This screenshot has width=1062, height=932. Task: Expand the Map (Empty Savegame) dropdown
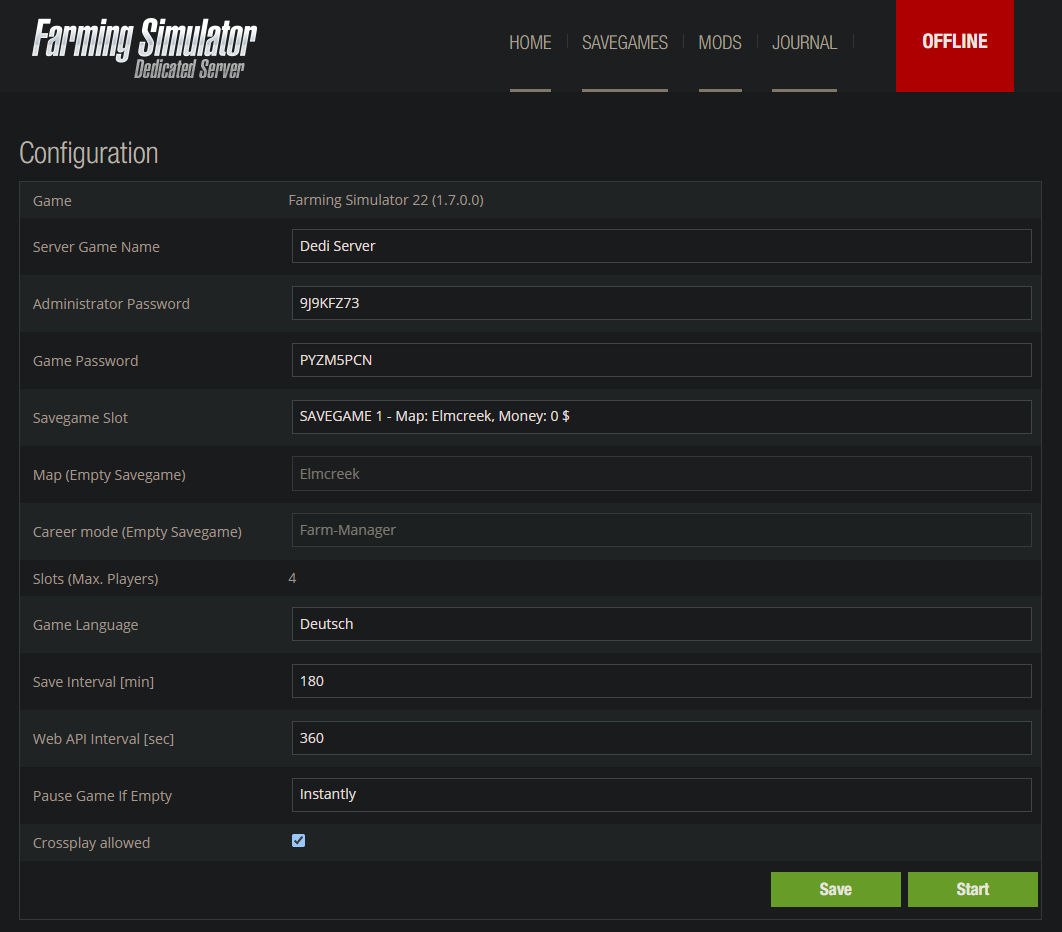(x=661, y=474)
